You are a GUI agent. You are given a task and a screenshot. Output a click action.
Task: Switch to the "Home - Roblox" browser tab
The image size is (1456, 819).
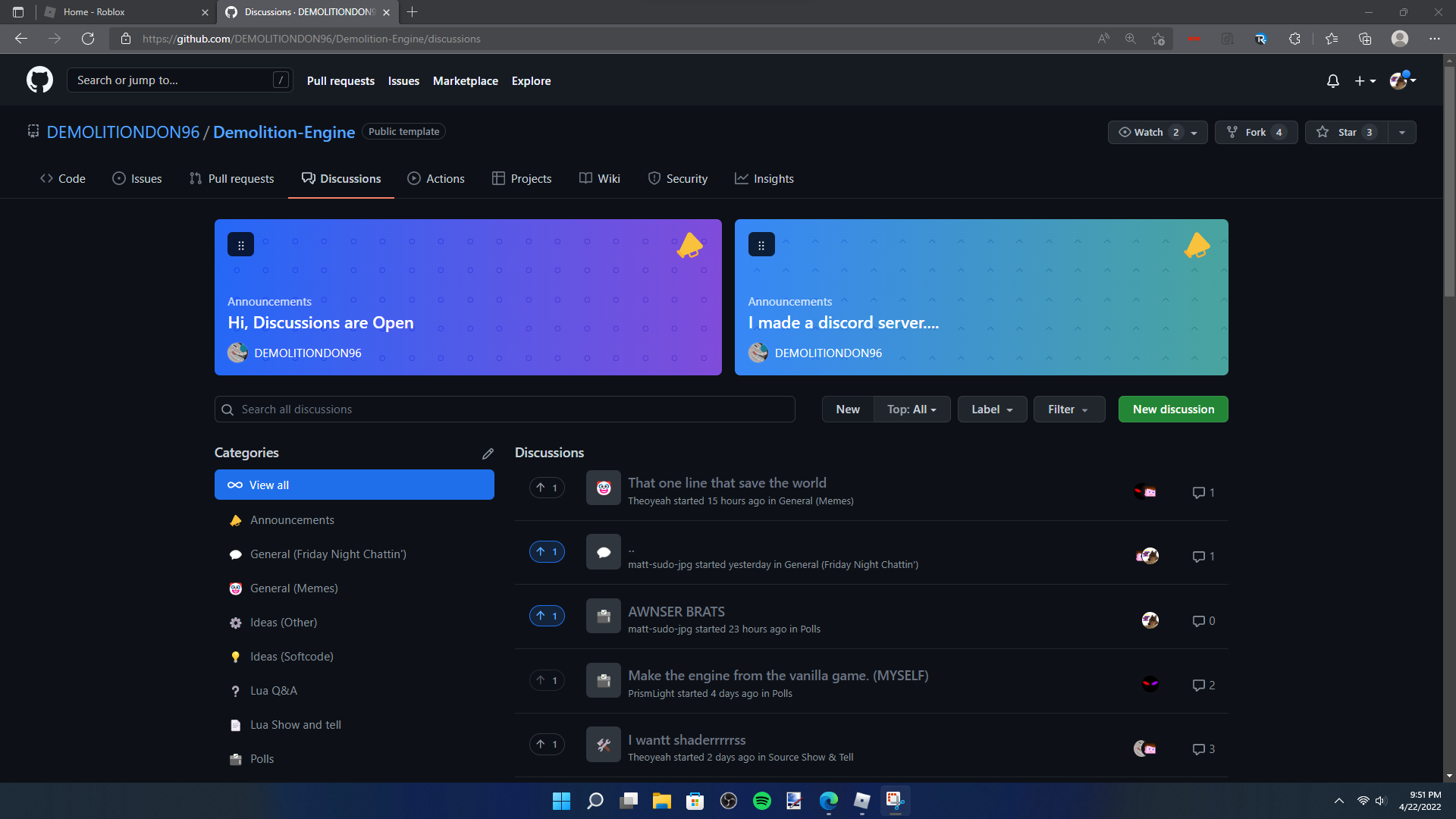point(126,12)
